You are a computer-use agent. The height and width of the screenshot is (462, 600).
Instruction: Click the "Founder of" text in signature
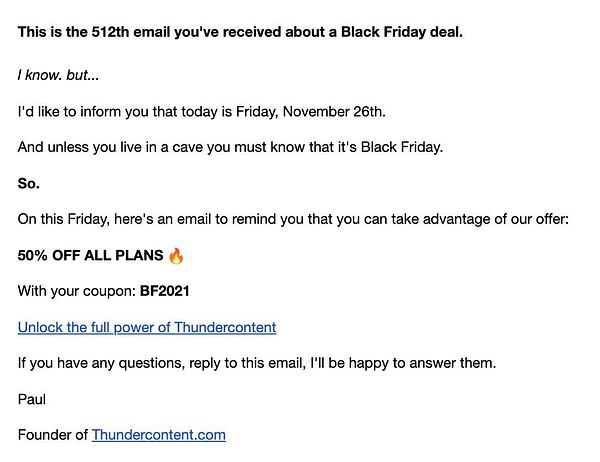point(53,434)
